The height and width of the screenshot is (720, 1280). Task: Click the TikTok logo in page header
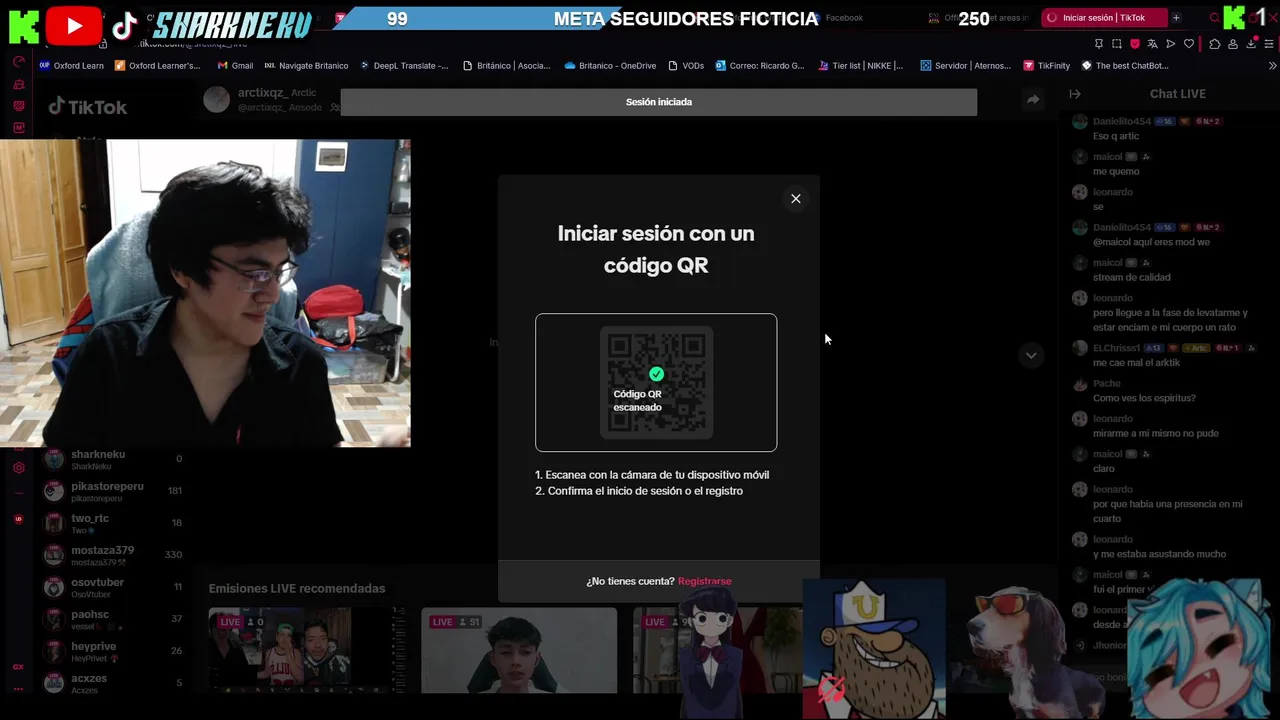(x=88, y=107)
